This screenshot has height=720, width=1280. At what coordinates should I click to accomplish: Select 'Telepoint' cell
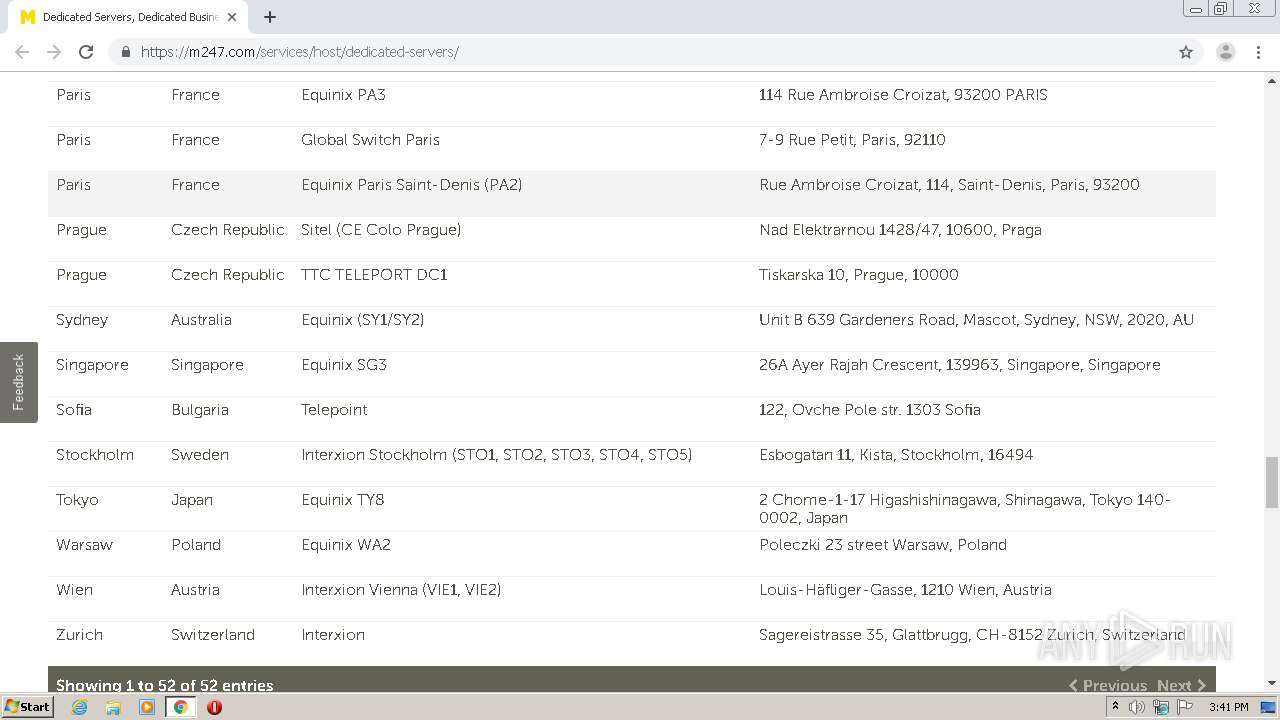(334, 410)
